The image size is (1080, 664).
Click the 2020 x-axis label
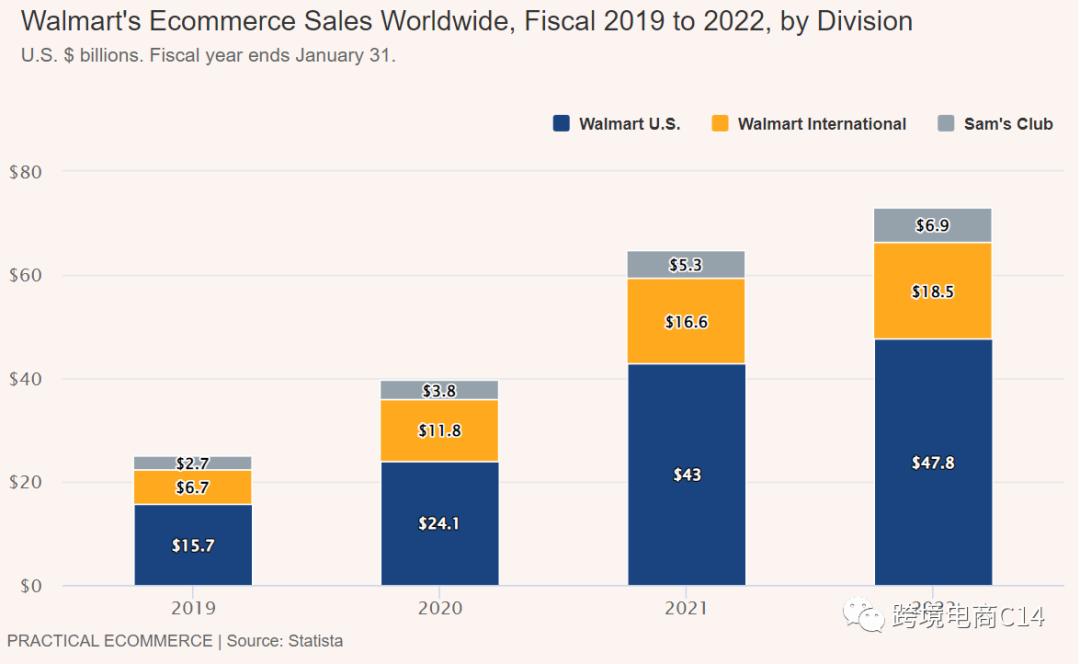coord(439,608)
